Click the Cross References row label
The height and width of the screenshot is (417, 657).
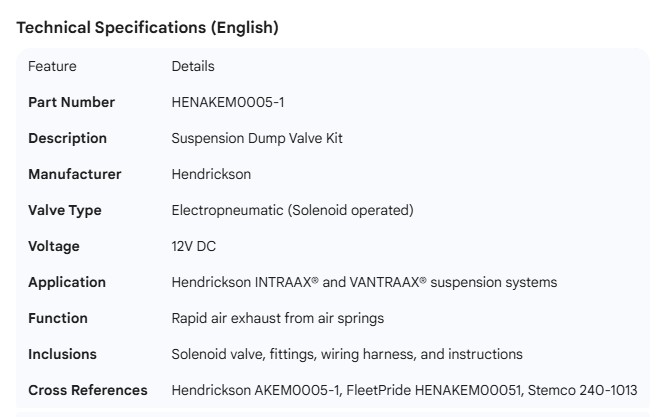click(88, 390)
